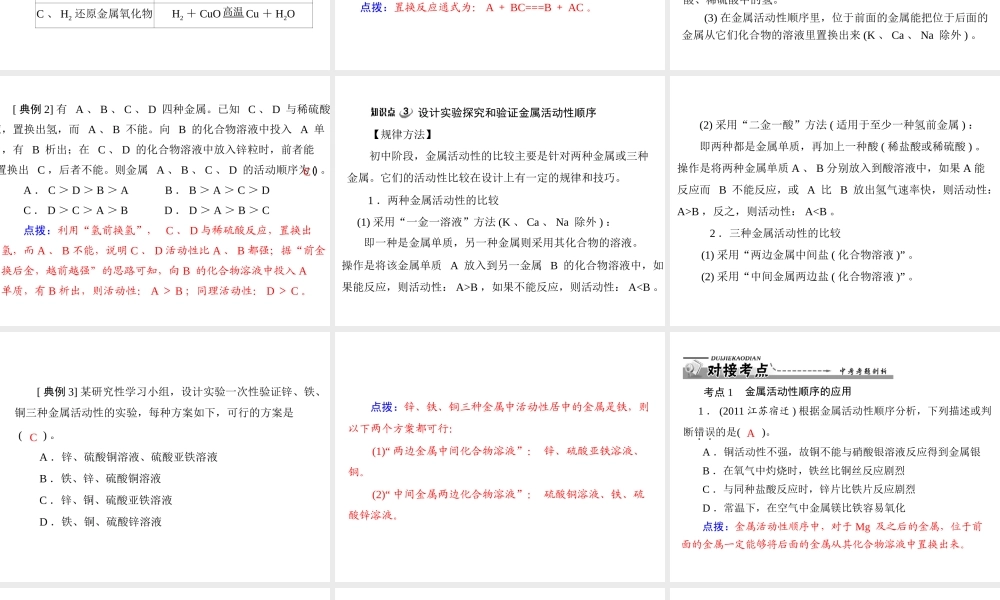1000x600 pixels.
Task: Click the line “(1)采用“两边金属中间盐(化合物溶液)””
Action: [807, 255]
